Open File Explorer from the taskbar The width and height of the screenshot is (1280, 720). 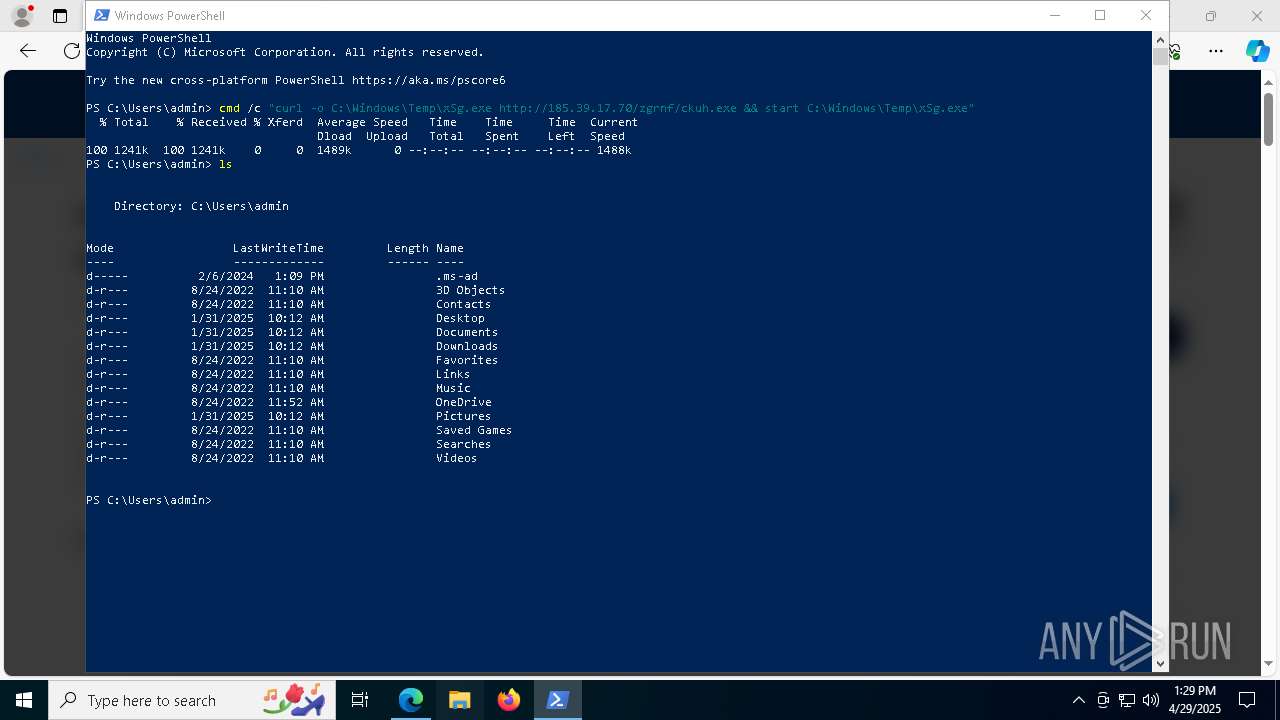[460, 700]
